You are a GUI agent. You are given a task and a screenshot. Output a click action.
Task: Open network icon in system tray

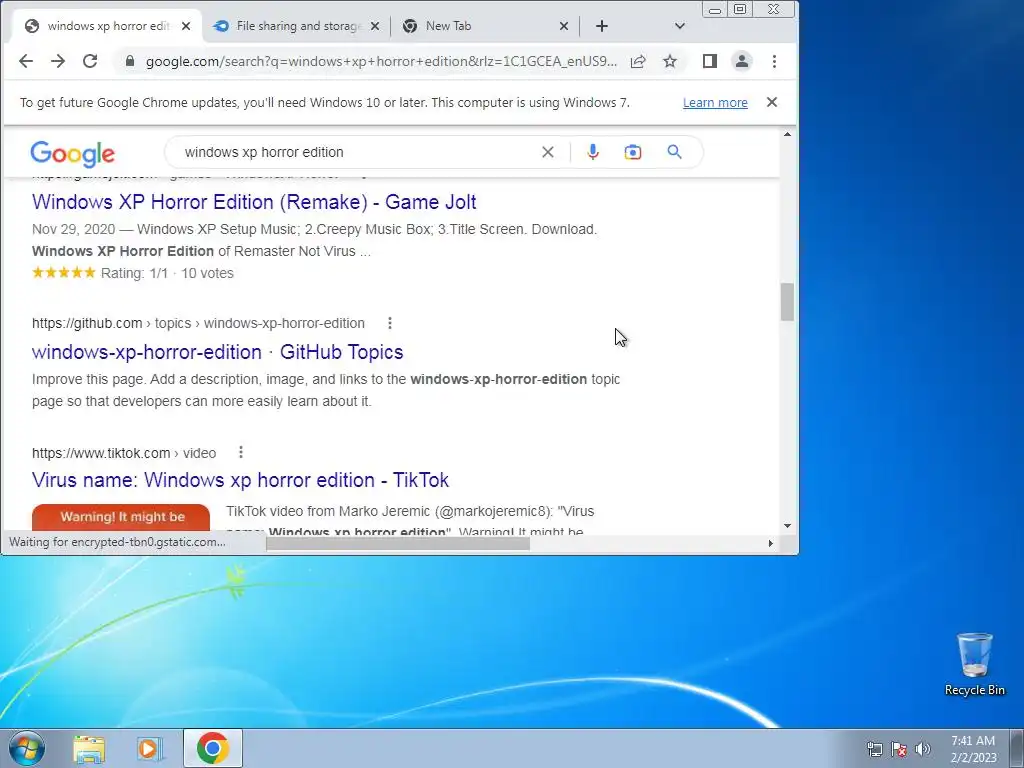(x=874, y=749)
